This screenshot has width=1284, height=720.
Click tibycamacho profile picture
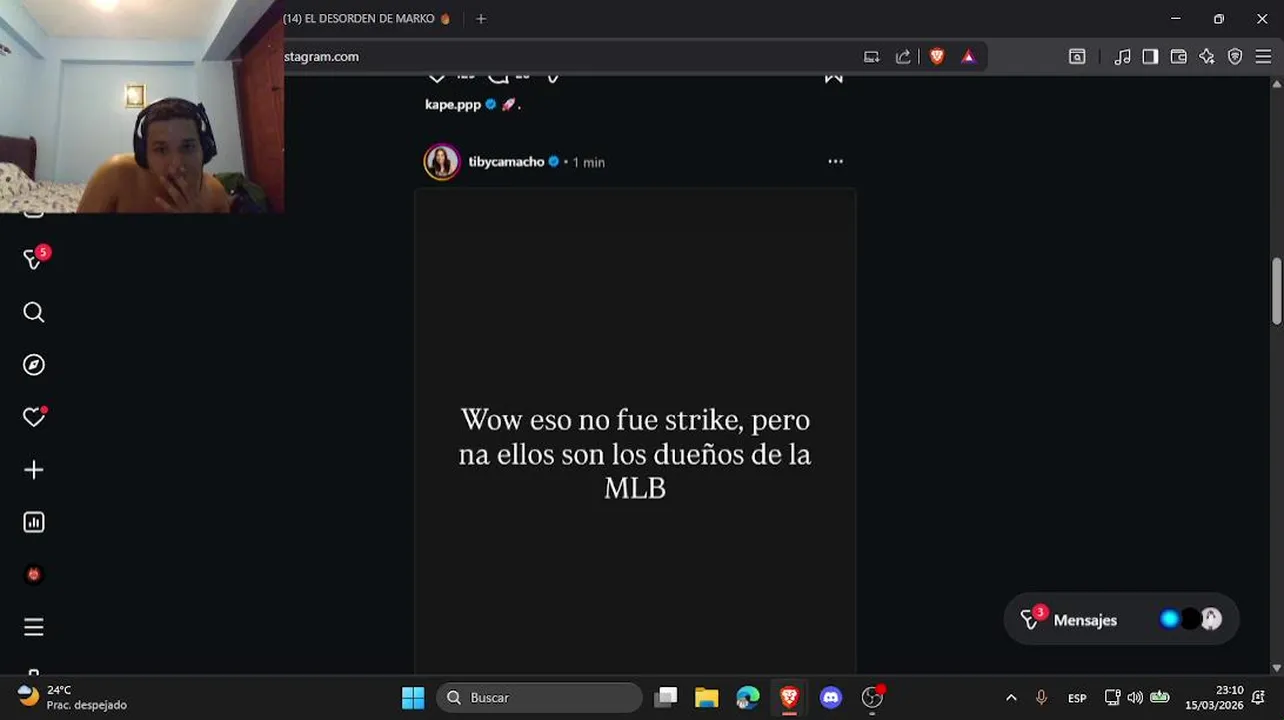coord(442,162)
